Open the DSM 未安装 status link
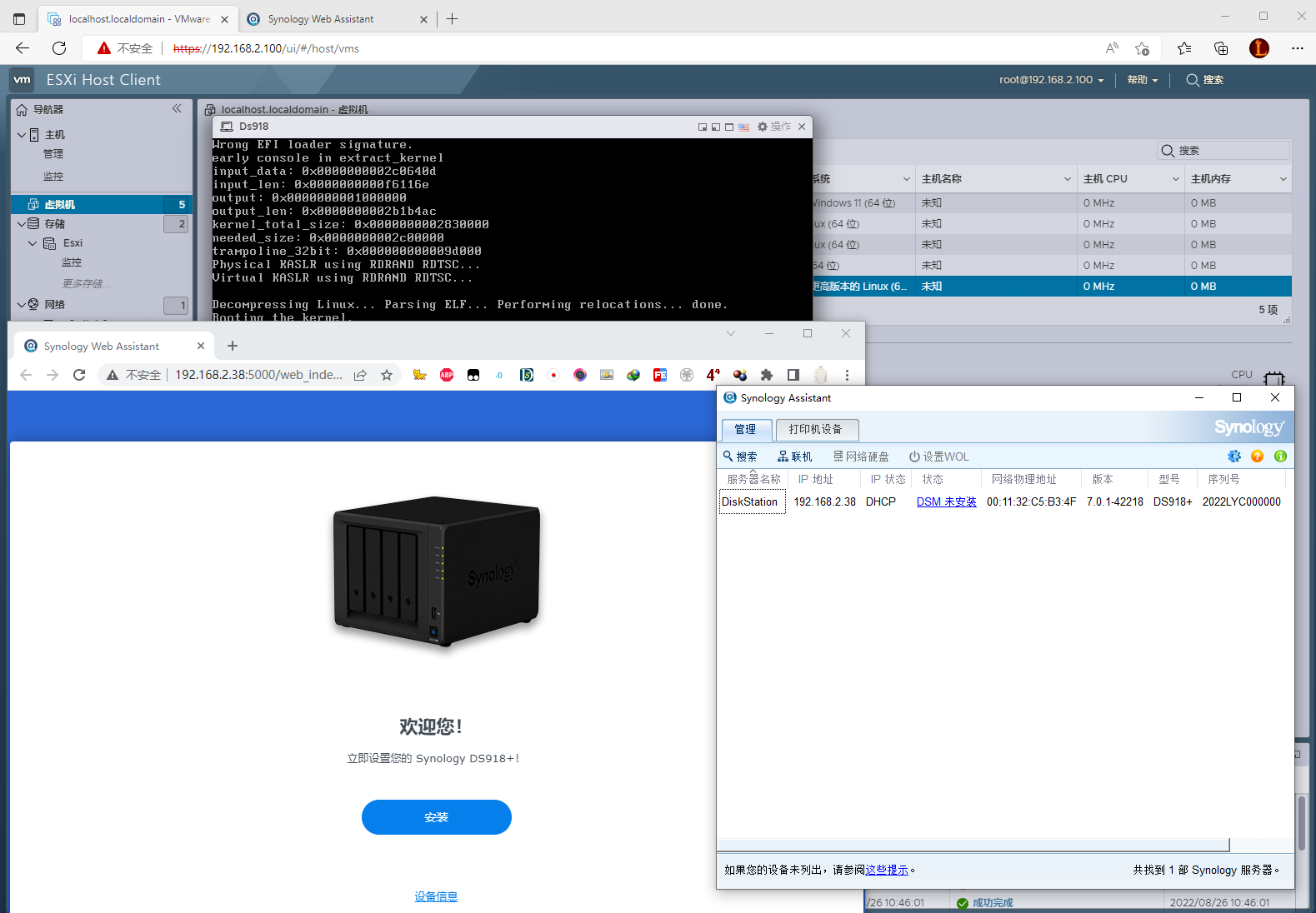Image resolution: width=1316 pixels, height=913 pixels. 946,501
